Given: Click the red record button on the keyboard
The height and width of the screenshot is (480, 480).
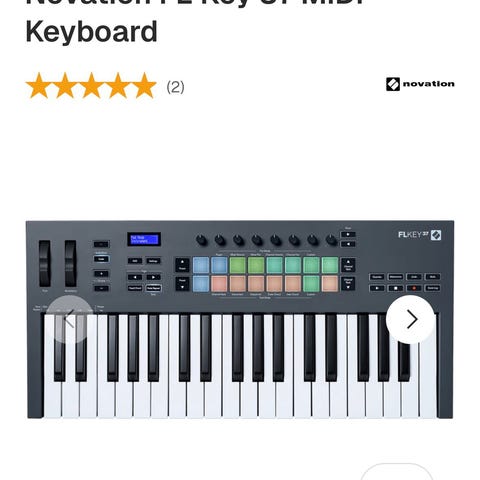Looking at the screenshot, I should point(414,288).
